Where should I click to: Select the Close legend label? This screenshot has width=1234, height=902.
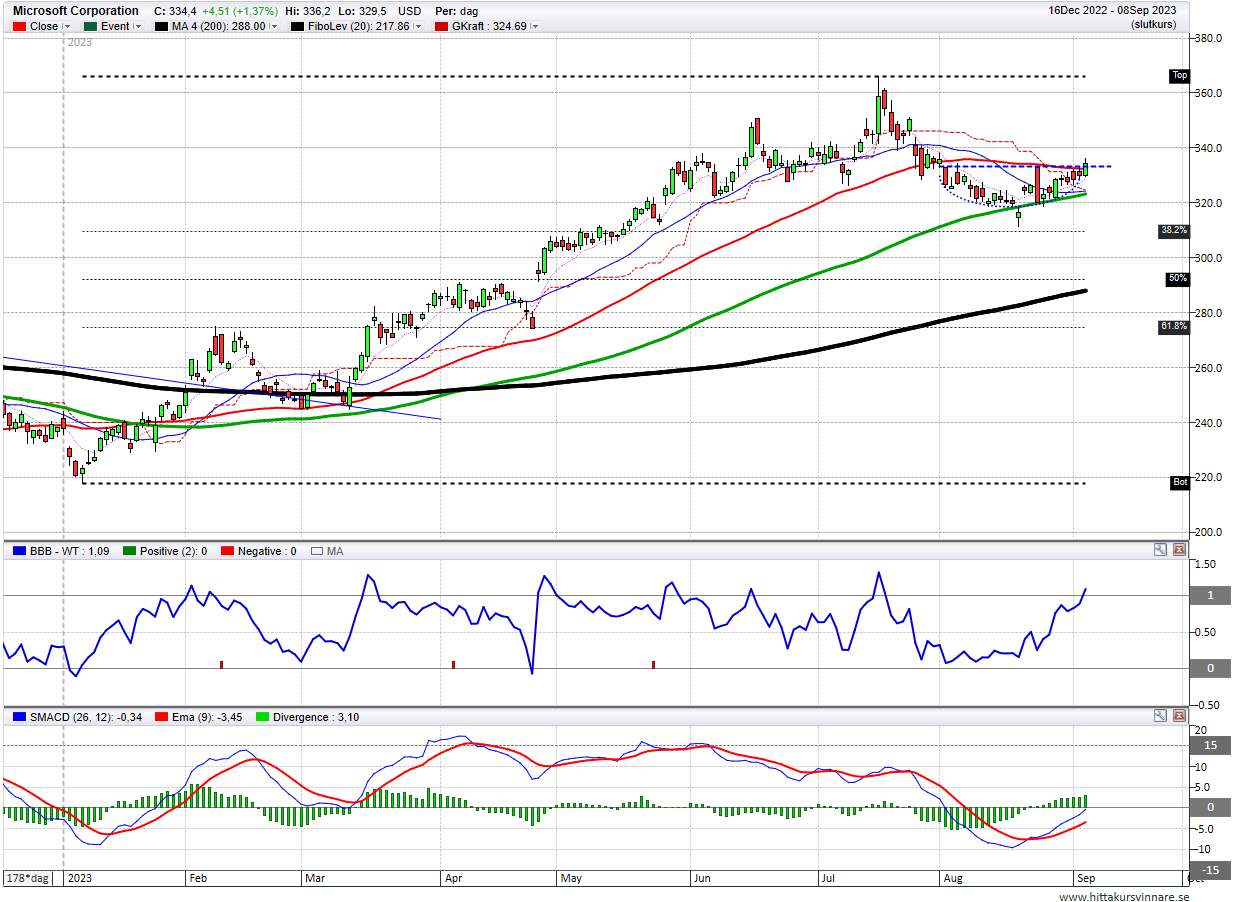pyautogui.click(x=44, y=27)
